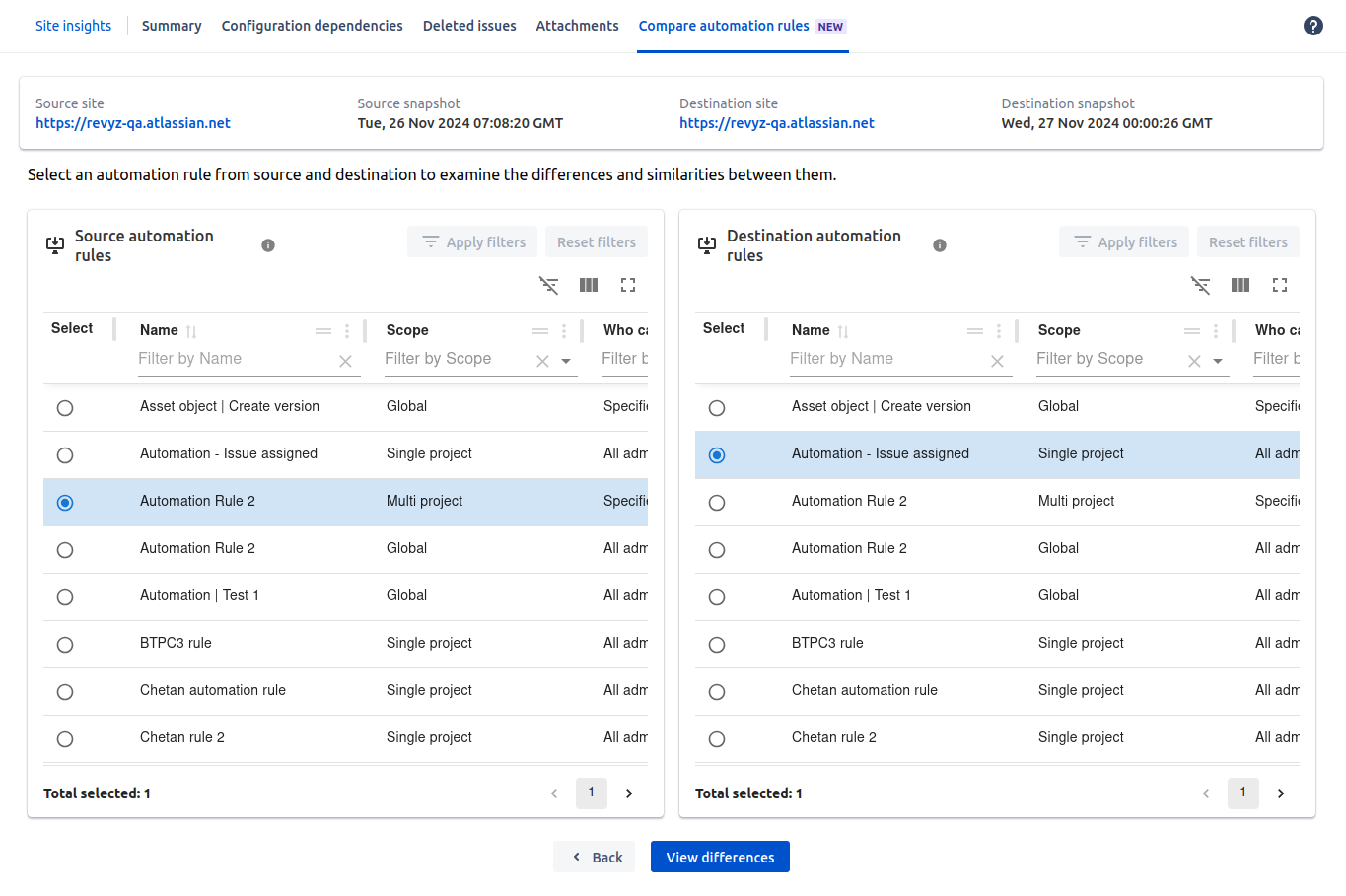Screen dimensions: 1346x896
Task: Switch to Deleted issues tab
Action: 469,26
